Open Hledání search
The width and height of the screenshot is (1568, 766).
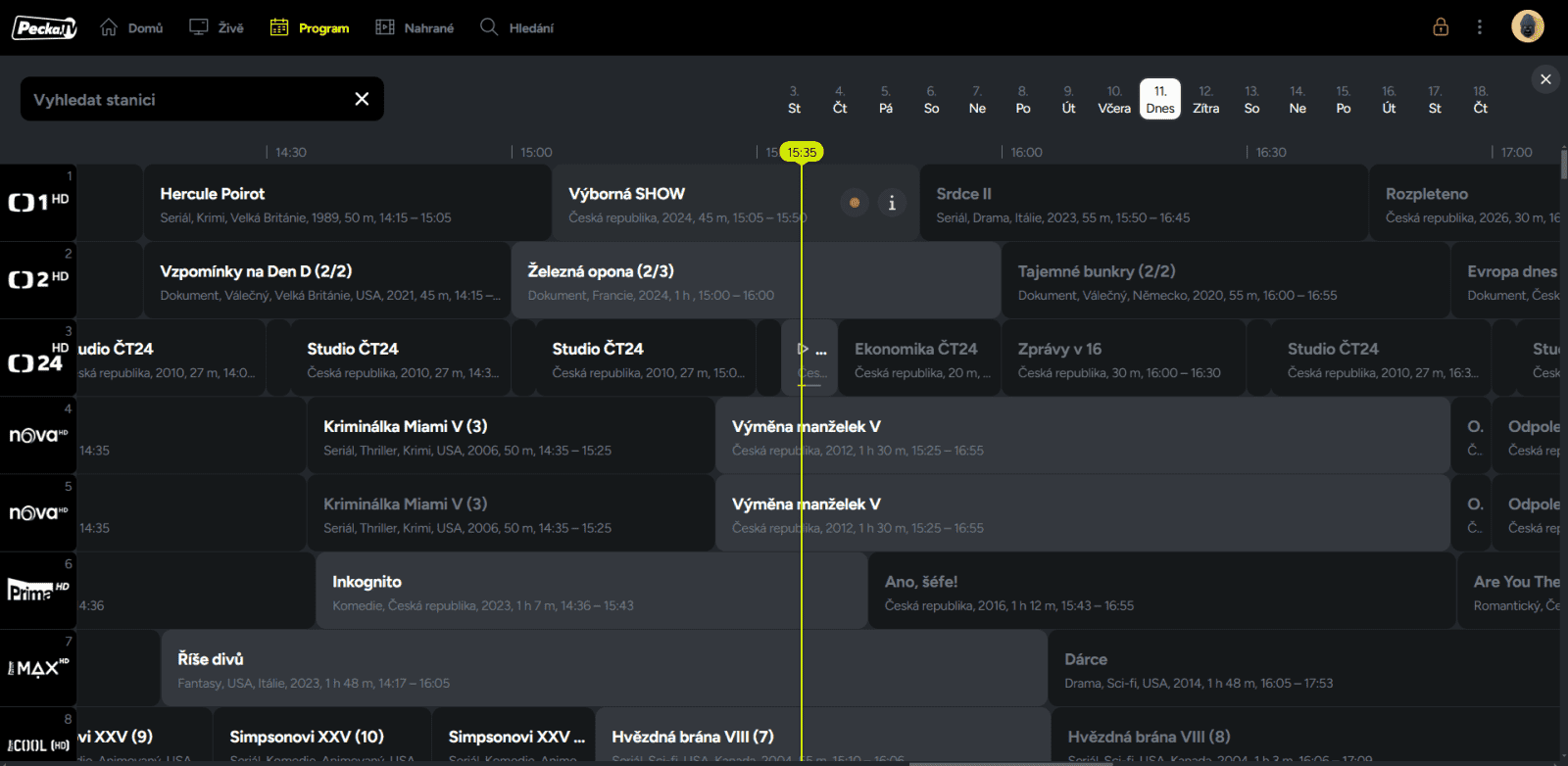pos(516,28)
